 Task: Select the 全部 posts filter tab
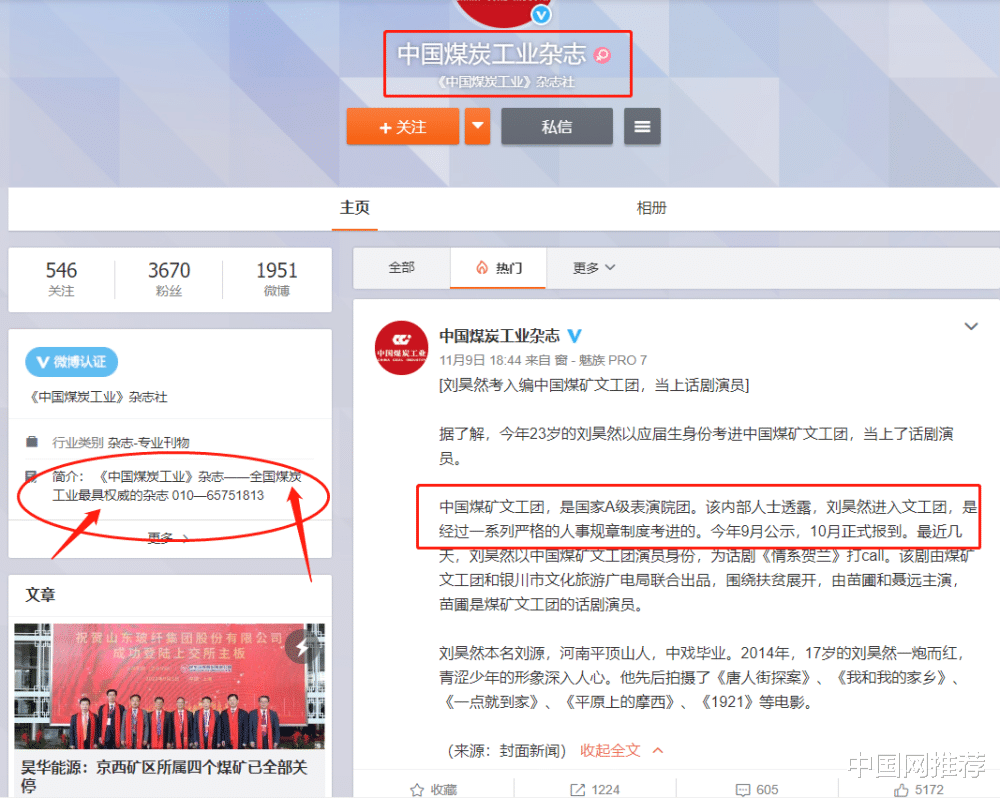pos(402,268)
